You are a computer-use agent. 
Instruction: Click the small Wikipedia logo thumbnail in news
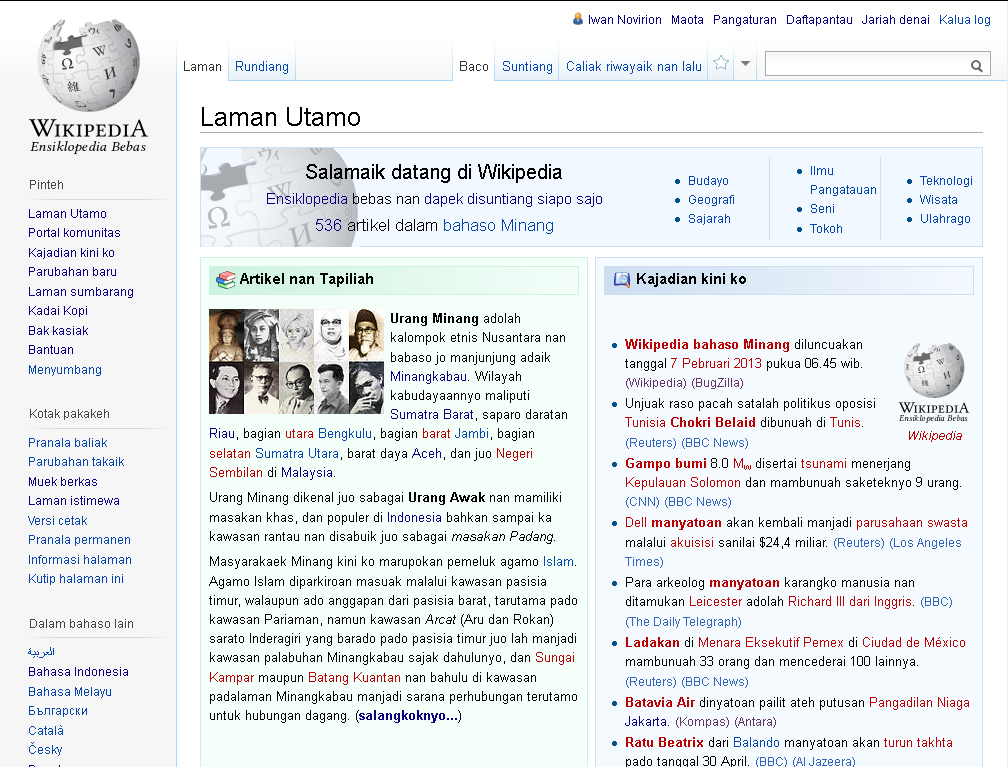click(934, 383)
